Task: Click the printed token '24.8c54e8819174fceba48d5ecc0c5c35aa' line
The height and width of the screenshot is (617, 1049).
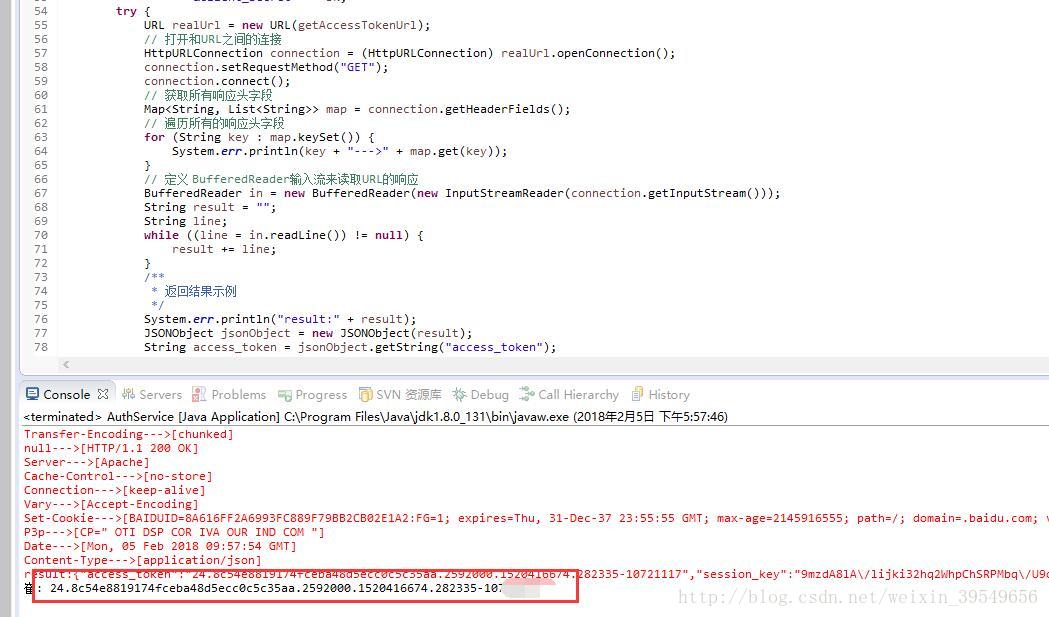Action: [x=276, y=589]
